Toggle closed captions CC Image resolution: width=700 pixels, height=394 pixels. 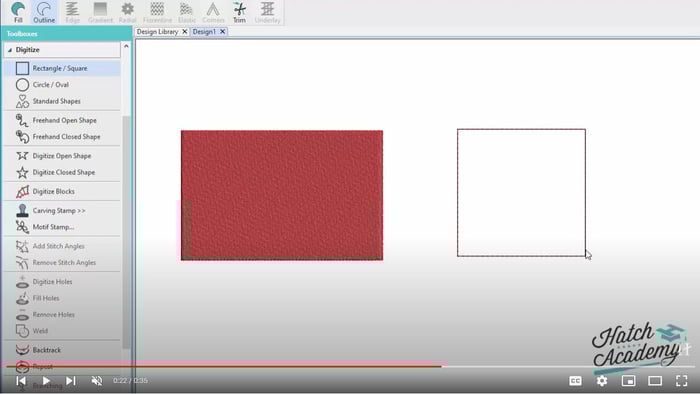coord(575,381)
